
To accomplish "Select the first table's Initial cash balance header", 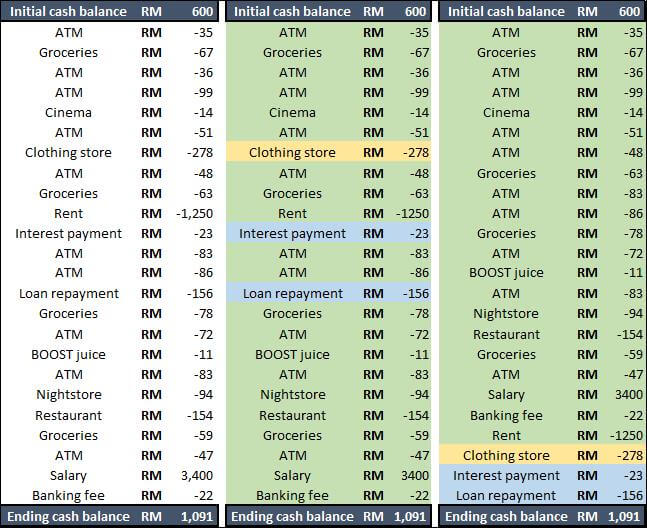I will [68, 11].
